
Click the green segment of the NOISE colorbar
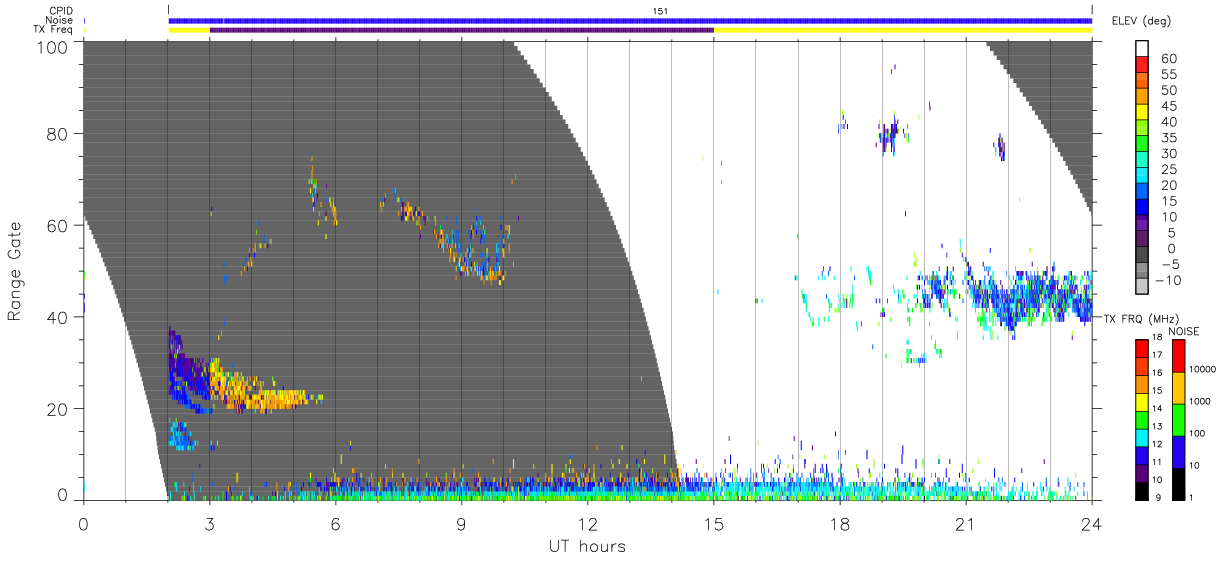click(1177, 419)
